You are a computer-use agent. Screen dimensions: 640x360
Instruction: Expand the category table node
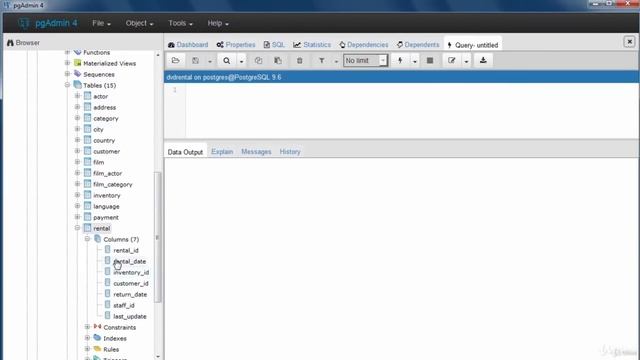point(77,118)
